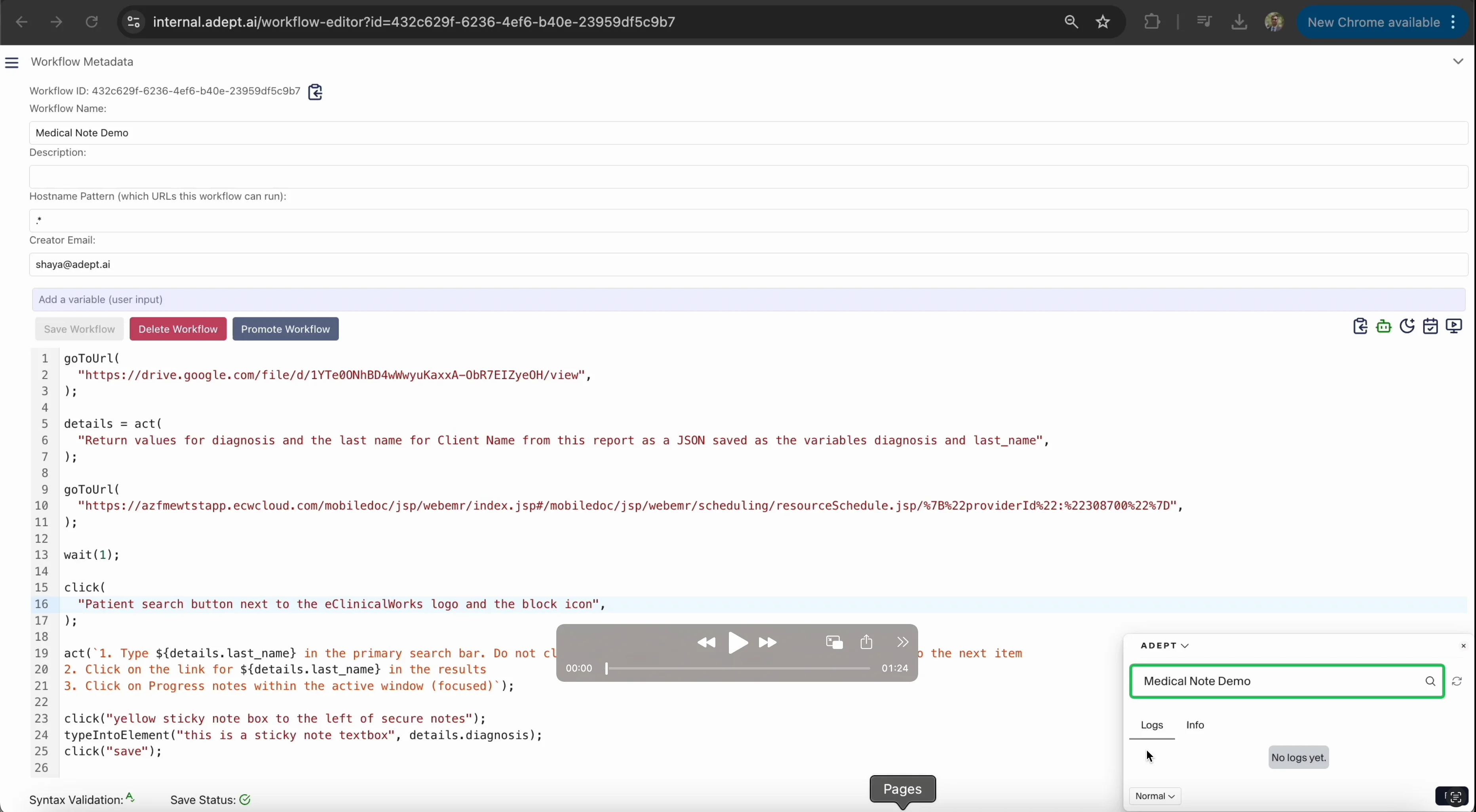The height and width of the screenshot is (812, 1476).
Task: Play the video overlay
Action: click(x=738, y=643)
